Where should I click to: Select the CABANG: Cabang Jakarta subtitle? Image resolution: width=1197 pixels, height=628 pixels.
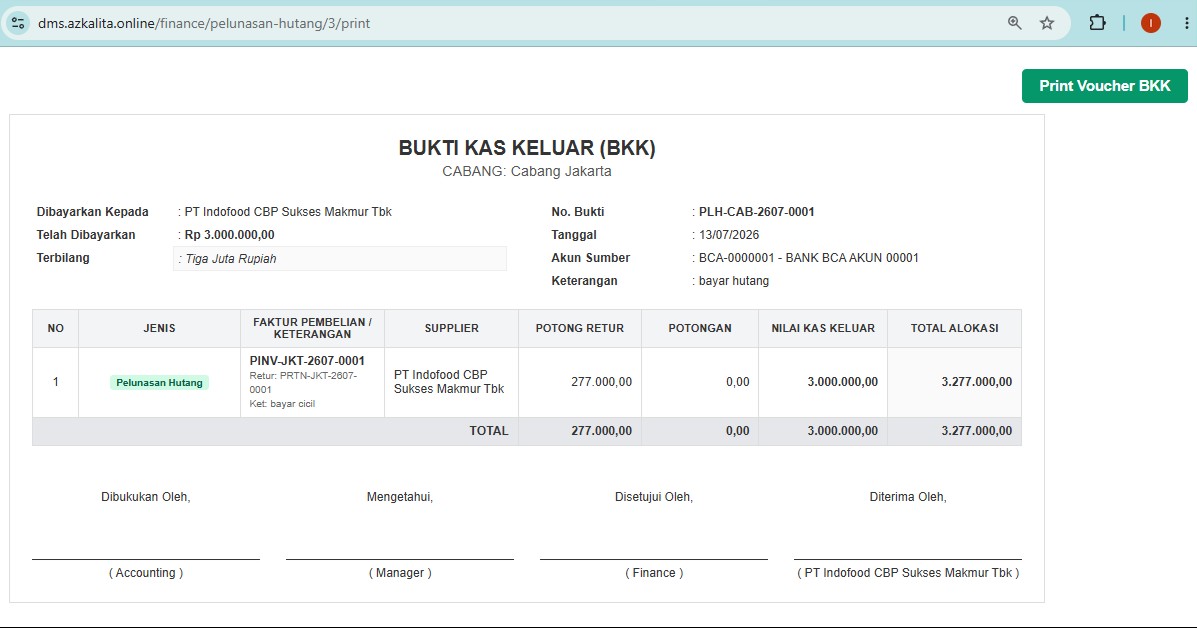(527, 172)
